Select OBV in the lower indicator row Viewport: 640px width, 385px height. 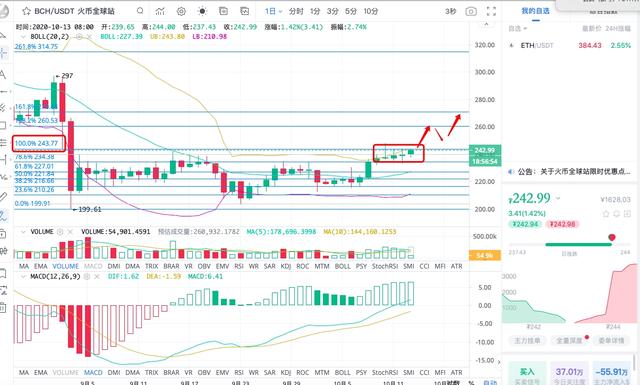(x=204, y=372)
